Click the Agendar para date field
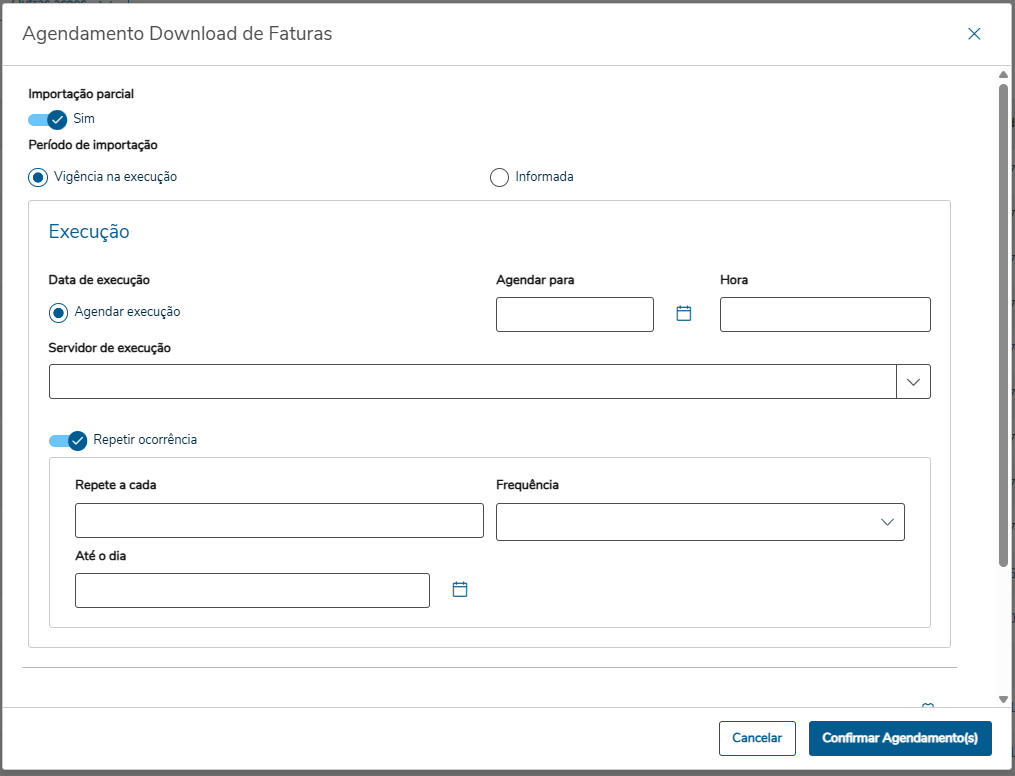Image resolution: width=1015 pixels, height=776 pixels. click(574, 314)
